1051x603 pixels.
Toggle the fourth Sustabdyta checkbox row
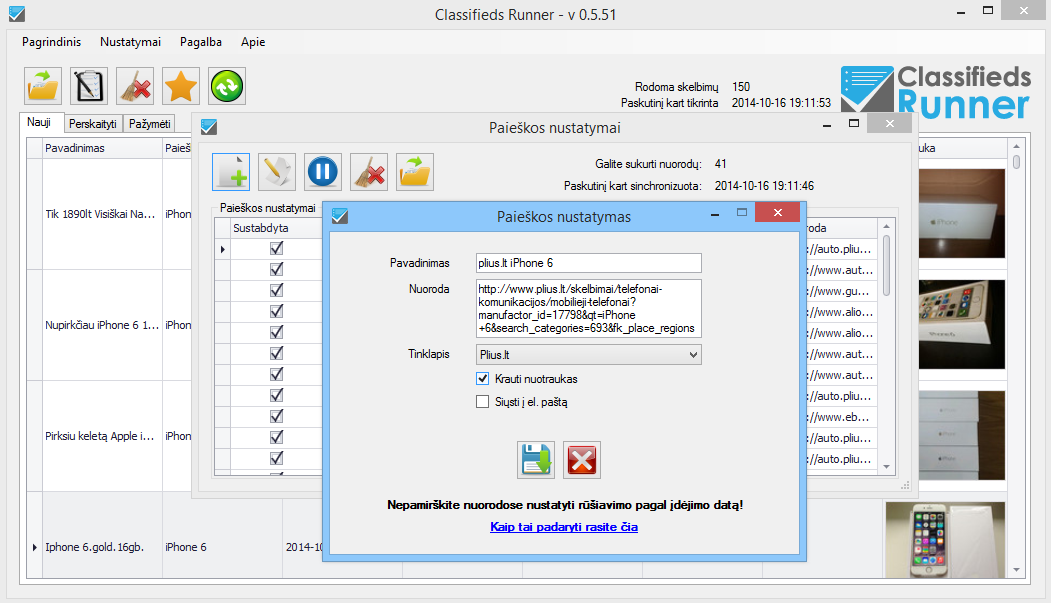pos(276,312)
